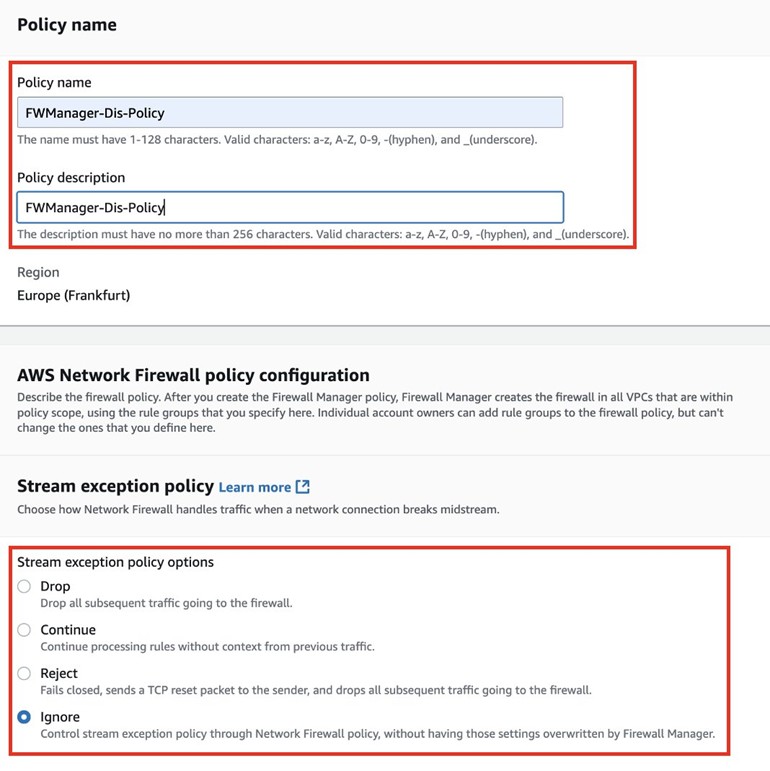
Task: Click the Stream exception policy heading
Action: pyautogui.click(x=115, y=486)
